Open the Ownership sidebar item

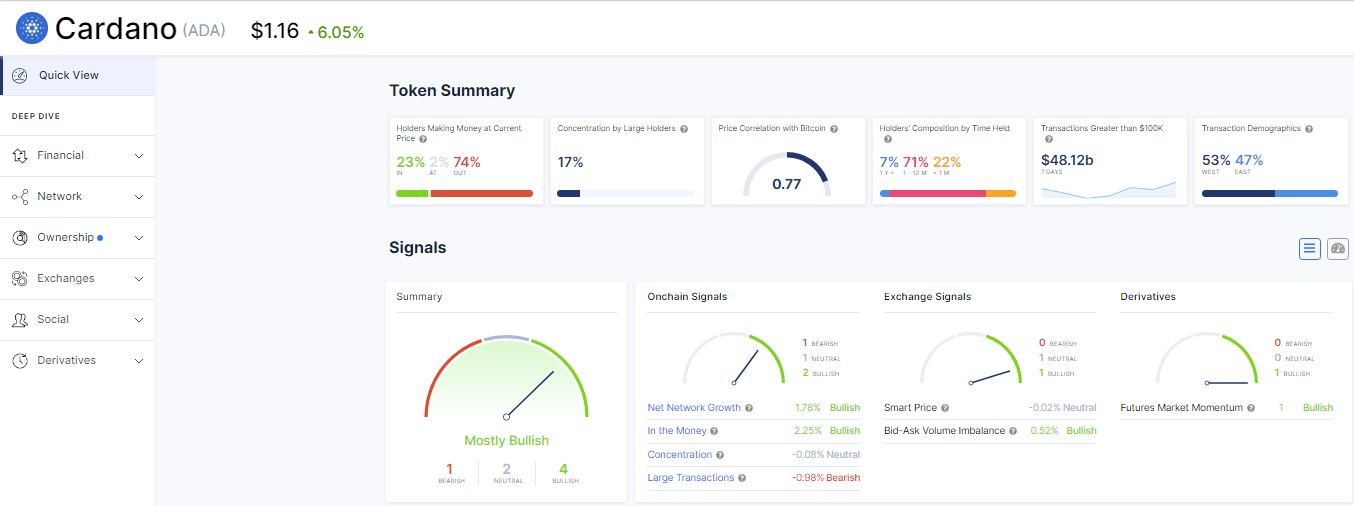click(65, 238)
